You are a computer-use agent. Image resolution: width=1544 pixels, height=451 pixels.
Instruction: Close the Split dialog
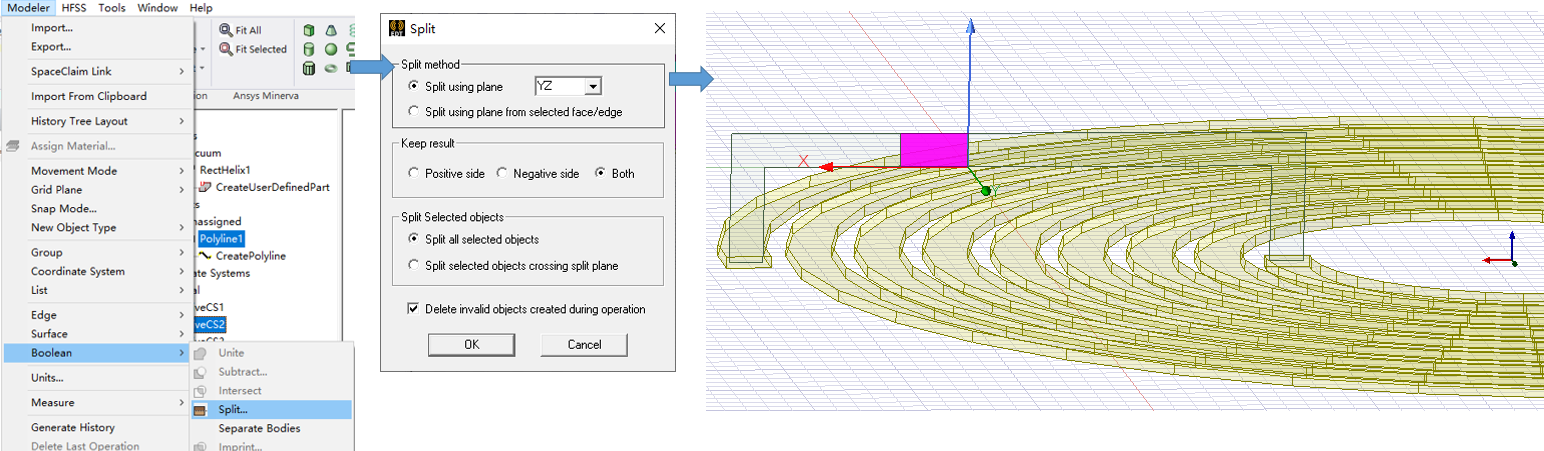[659, 29]
